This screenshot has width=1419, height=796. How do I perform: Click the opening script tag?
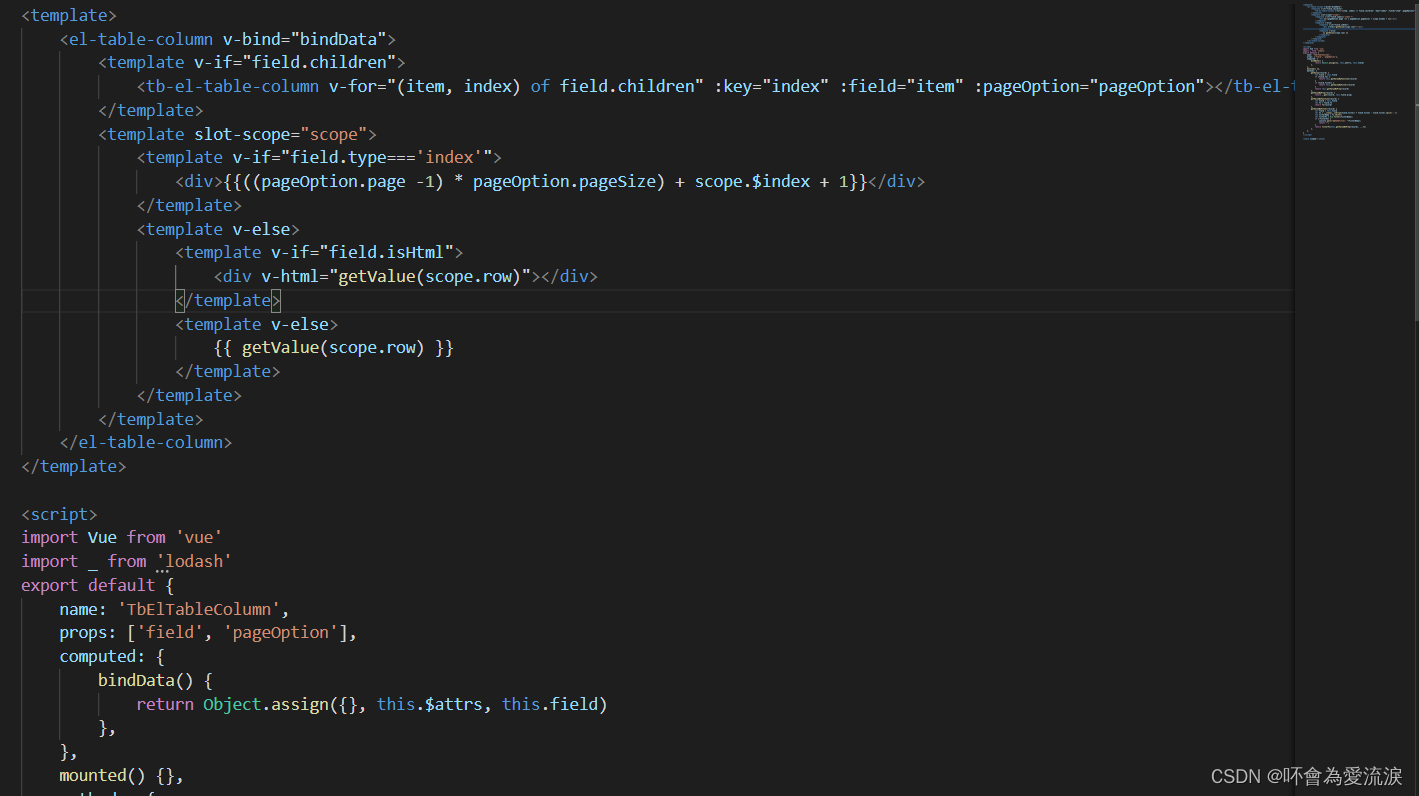pyautogui.click(x=59, y=514)
